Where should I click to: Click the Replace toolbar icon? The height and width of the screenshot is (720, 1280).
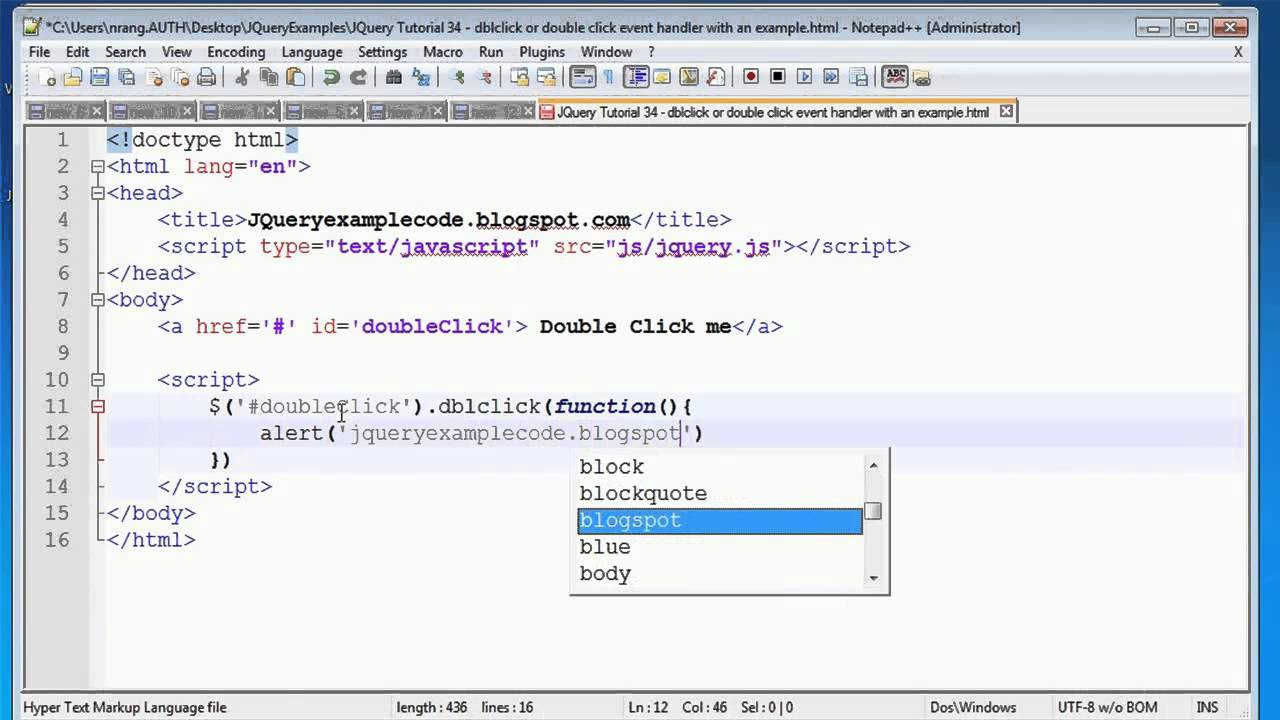tap(421, 77)
